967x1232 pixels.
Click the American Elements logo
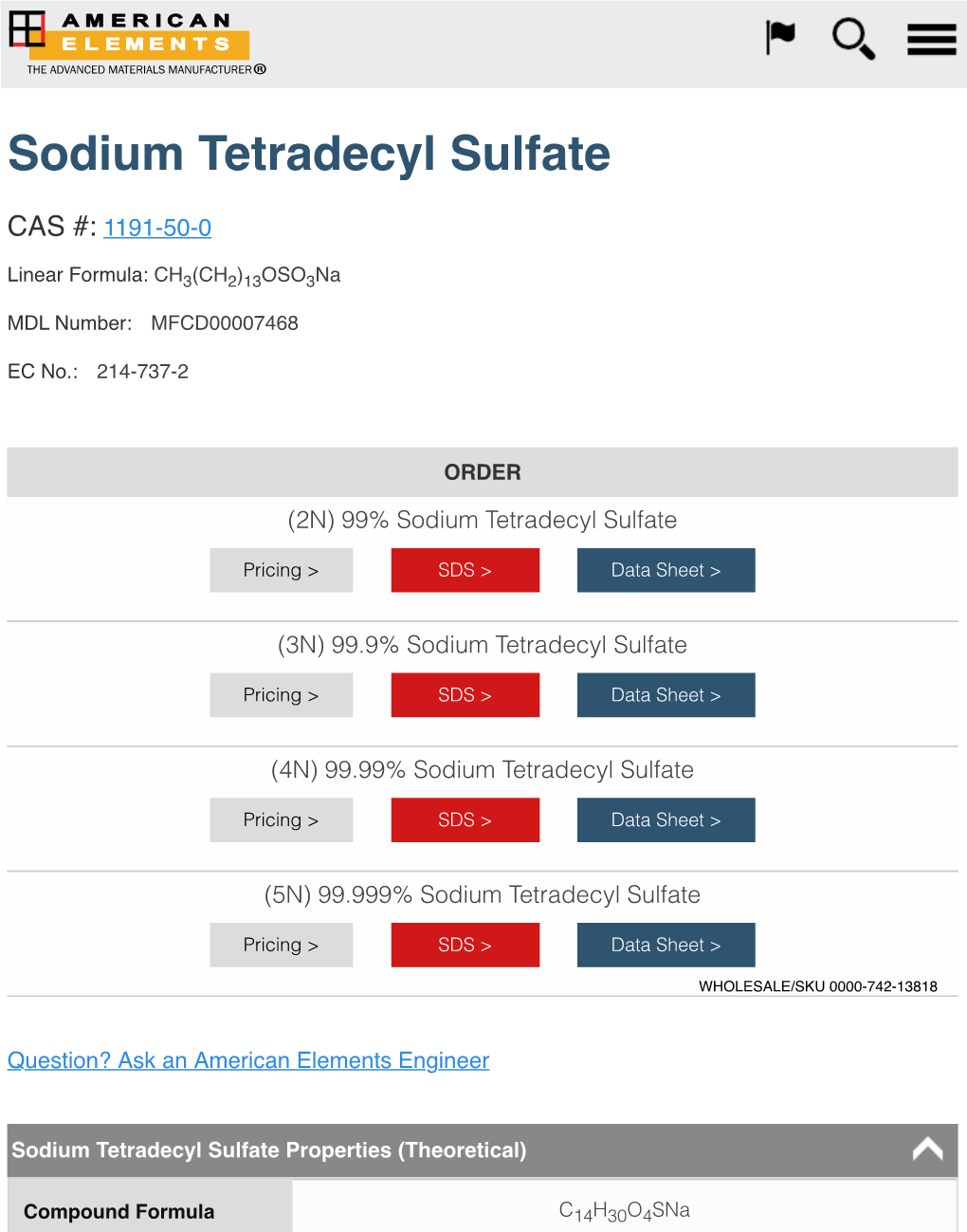(137, 43)
